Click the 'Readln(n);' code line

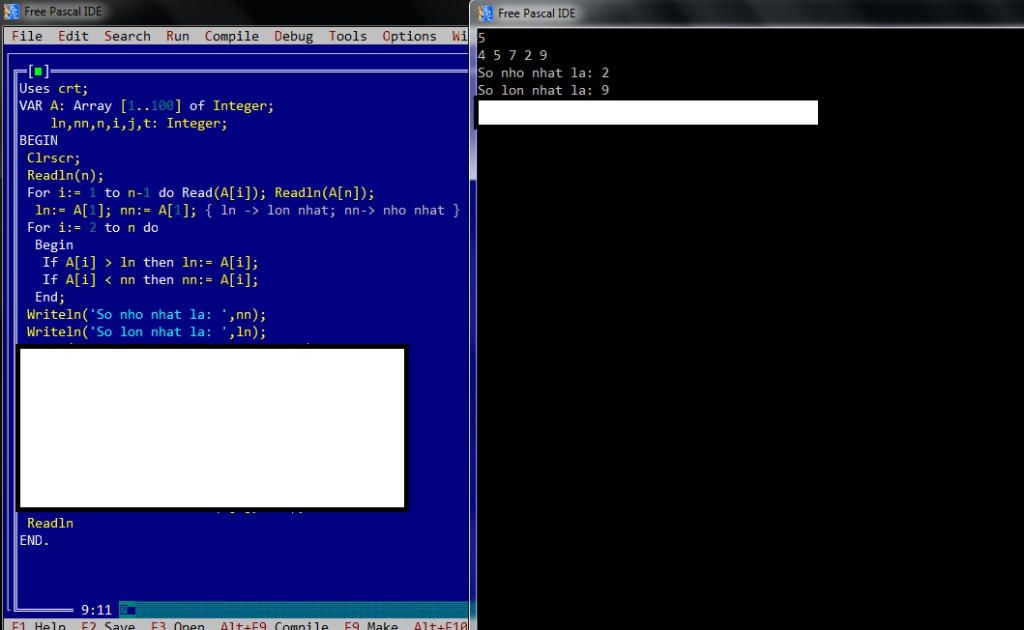[x=65, y=175]
